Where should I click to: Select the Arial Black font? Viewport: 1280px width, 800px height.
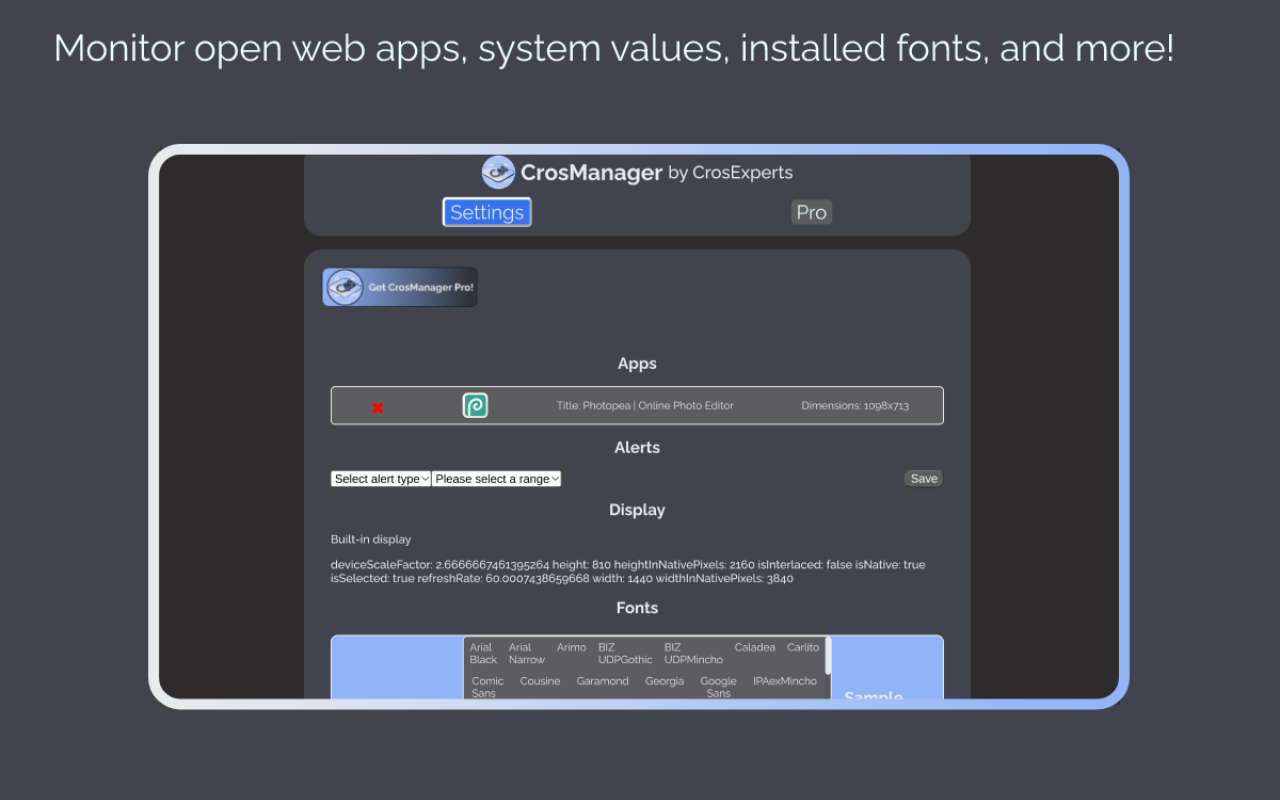pyautogui.click(x=483, y=653)
